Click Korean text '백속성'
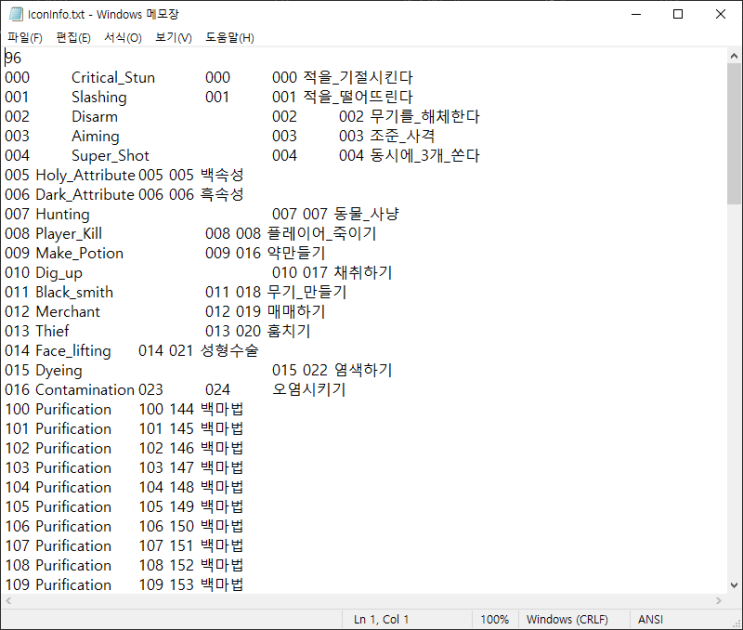 tap(222, 175)
